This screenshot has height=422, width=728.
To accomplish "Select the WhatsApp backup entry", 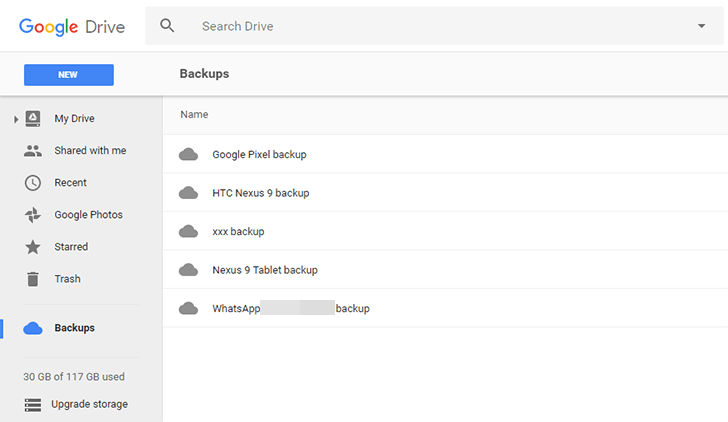I will [x=290, y=309].
